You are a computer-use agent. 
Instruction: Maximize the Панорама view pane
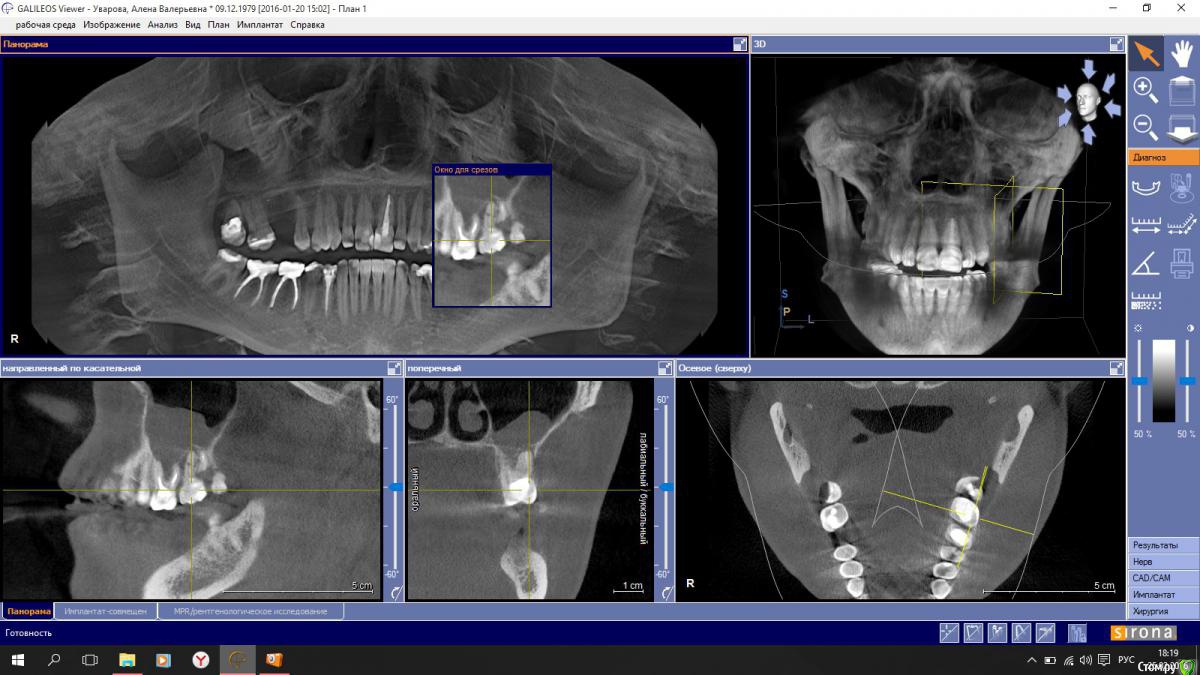[740, 44]
